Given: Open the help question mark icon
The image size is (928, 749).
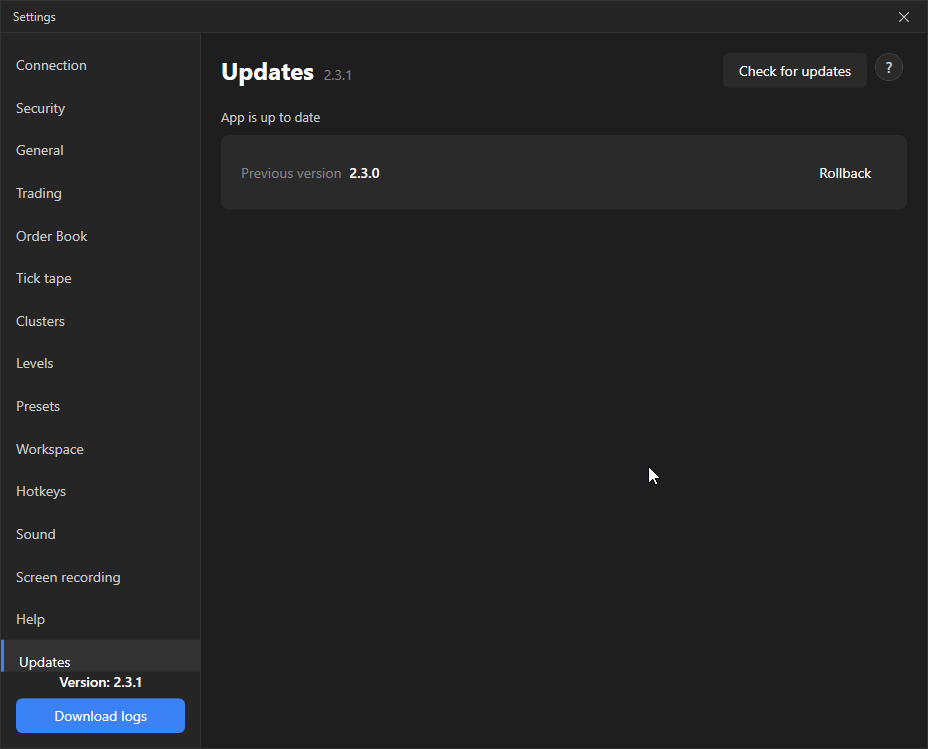Looking at the screenshot, I should (x=888, y=68).
